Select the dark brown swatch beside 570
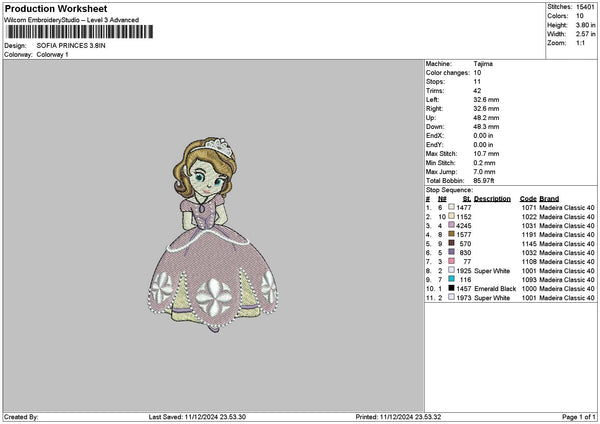The height and width of the screenshot is (424, 600). click(452, 243)
